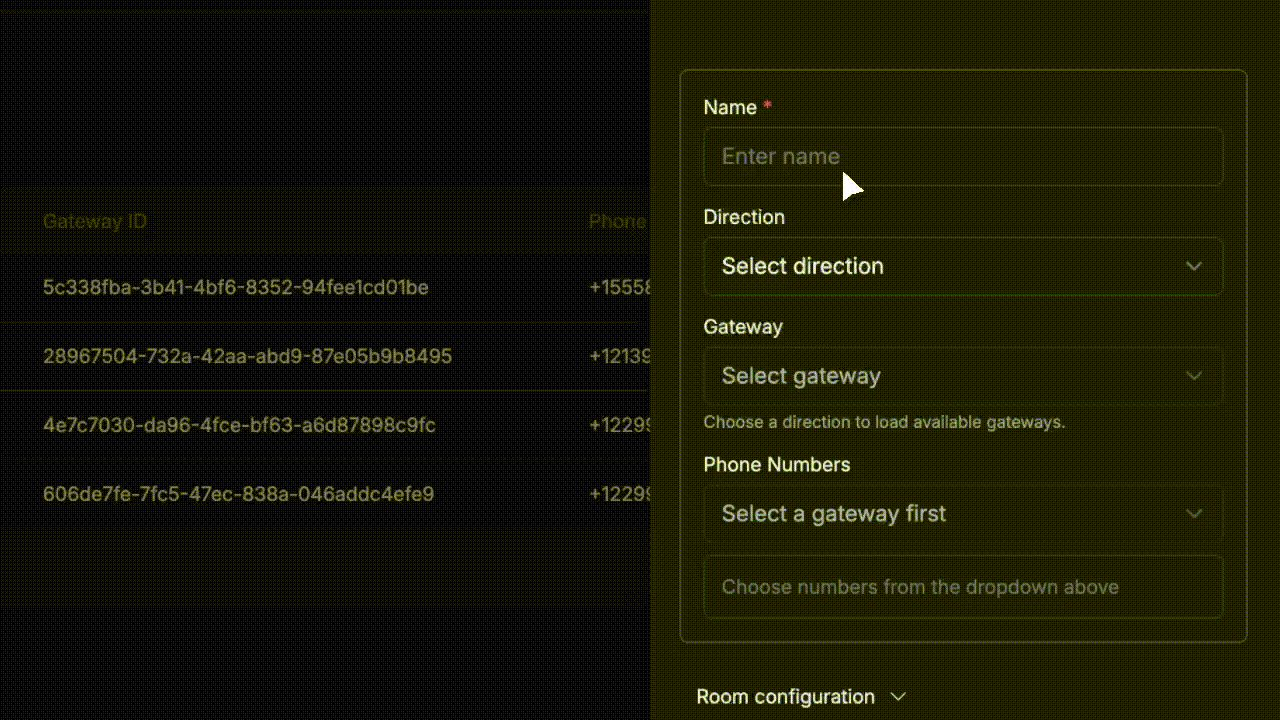Image resolution: width=1280 pixels, height=720 pixels.
Task: Click the chevron arrow in Direction field
Action: coord(1193,266)
